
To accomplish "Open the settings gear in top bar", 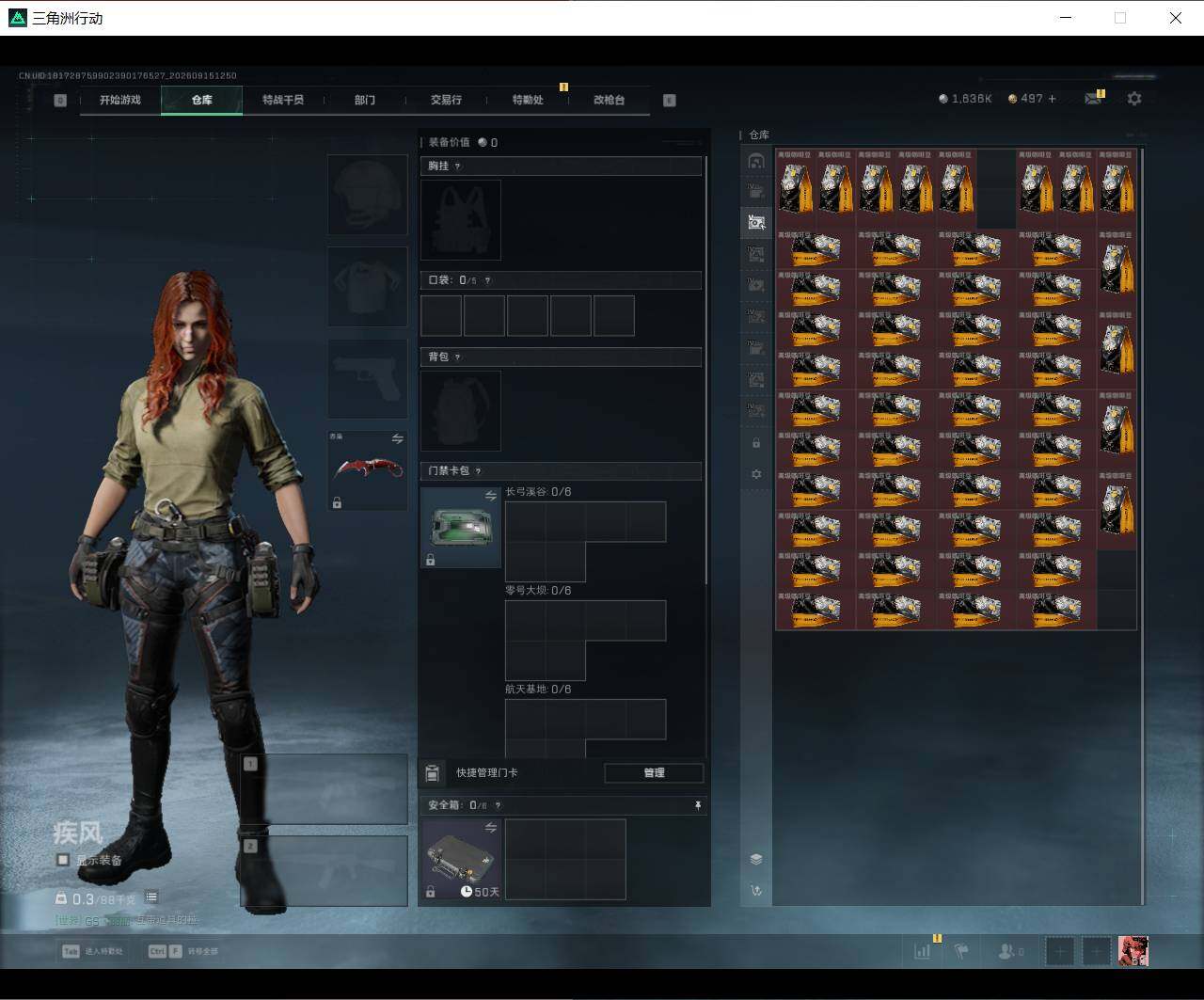I will [x=1134, y=99].
